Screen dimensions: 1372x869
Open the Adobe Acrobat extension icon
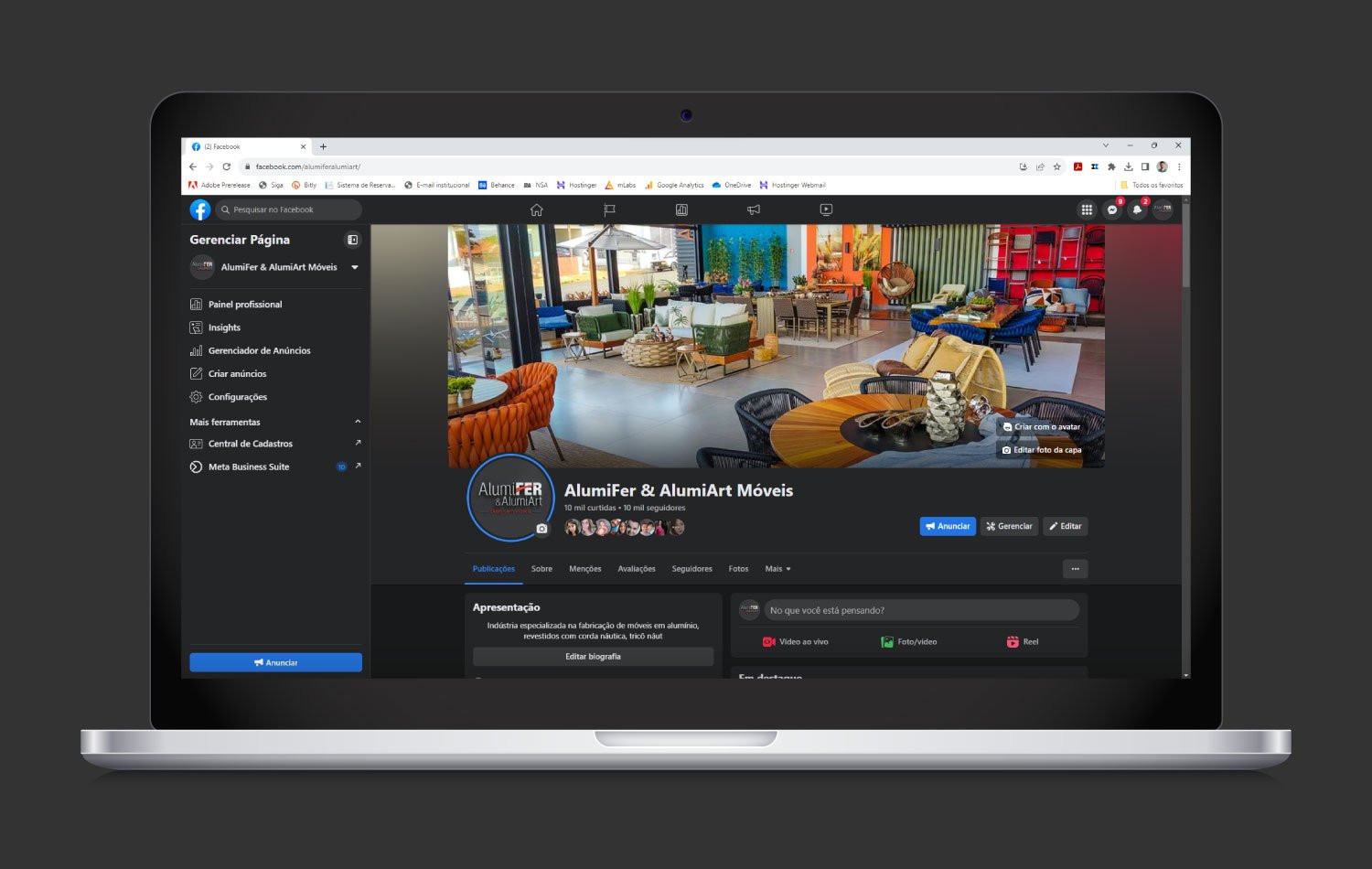(x=1077, y=166)
